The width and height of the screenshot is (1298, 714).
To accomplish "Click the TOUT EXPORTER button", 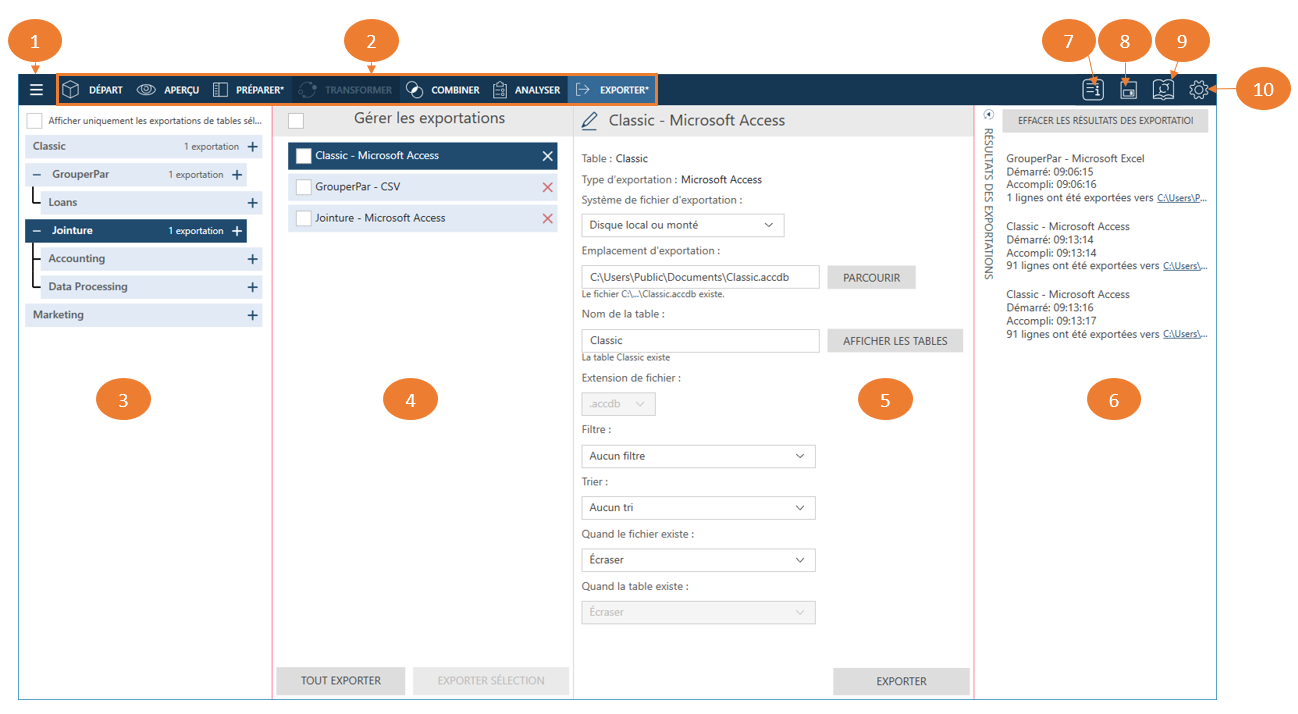I will [341, 681].
